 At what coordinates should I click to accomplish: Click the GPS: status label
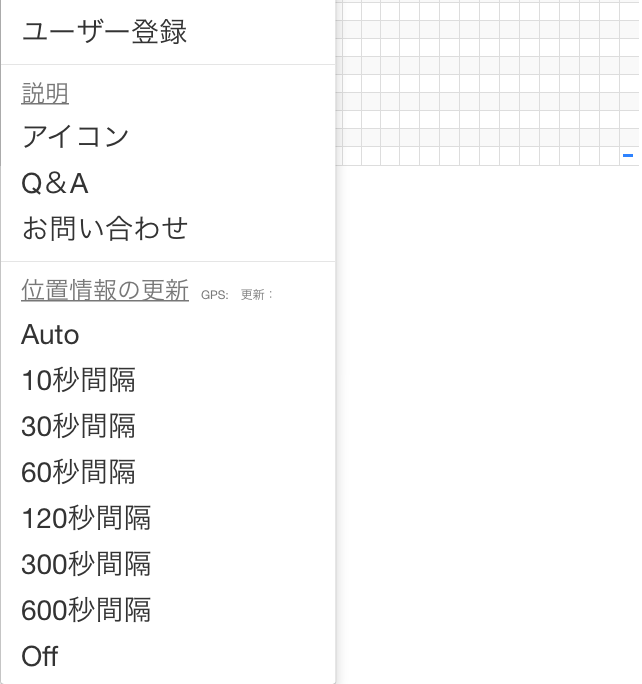215,295
